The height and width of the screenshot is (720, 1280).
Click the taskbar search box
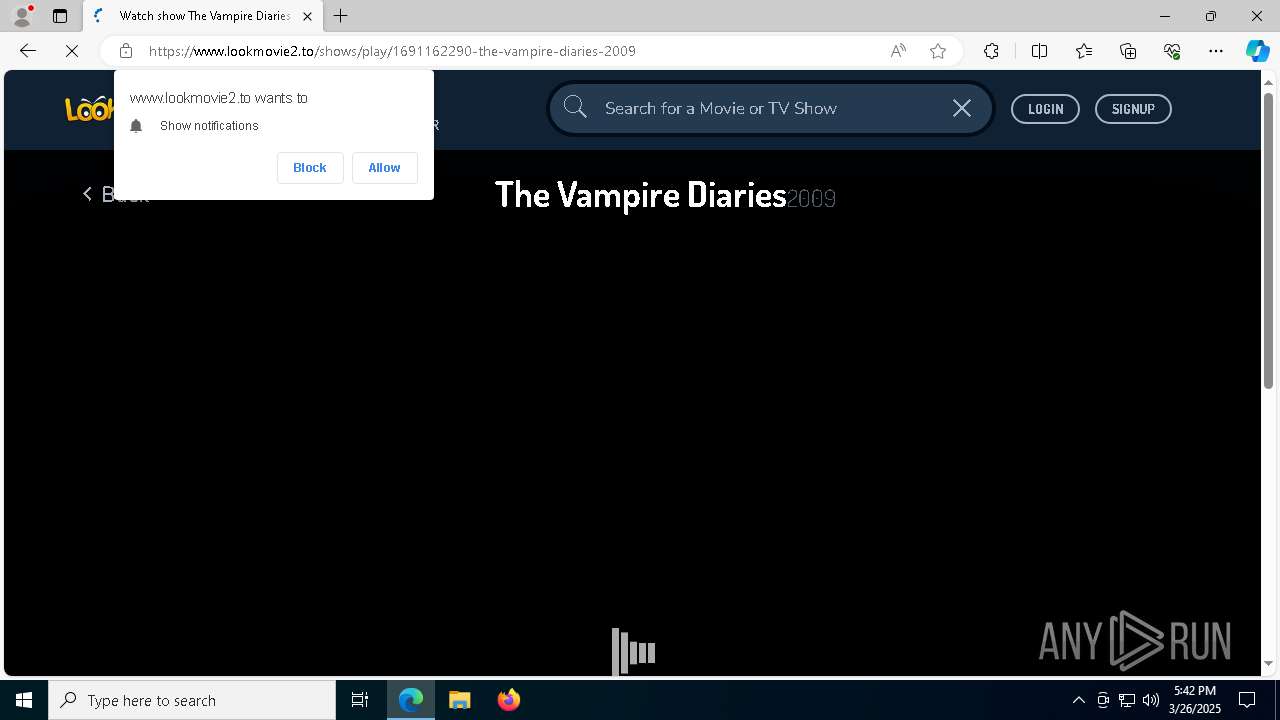click(x=192, y=700)
